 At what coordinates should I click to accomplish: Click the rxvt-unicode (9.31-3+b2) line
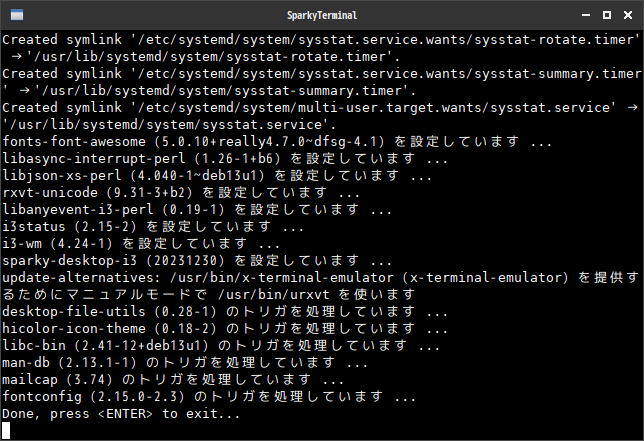pos(180,192)
